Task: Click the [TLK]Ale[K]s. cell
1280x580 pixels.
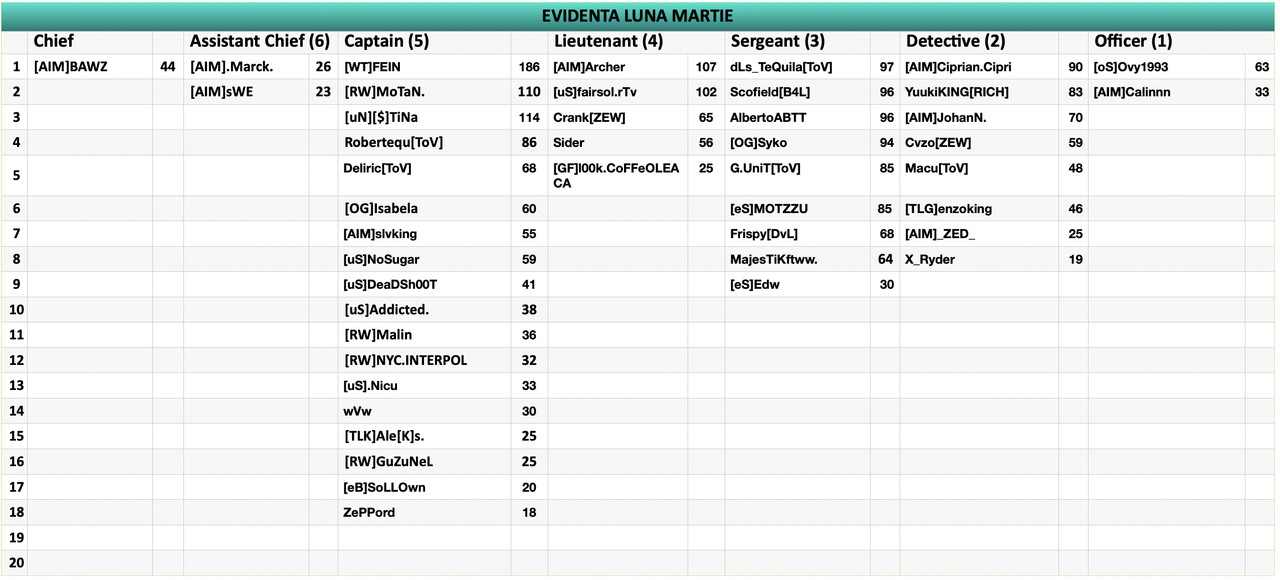Action: [x=424, y=436]
